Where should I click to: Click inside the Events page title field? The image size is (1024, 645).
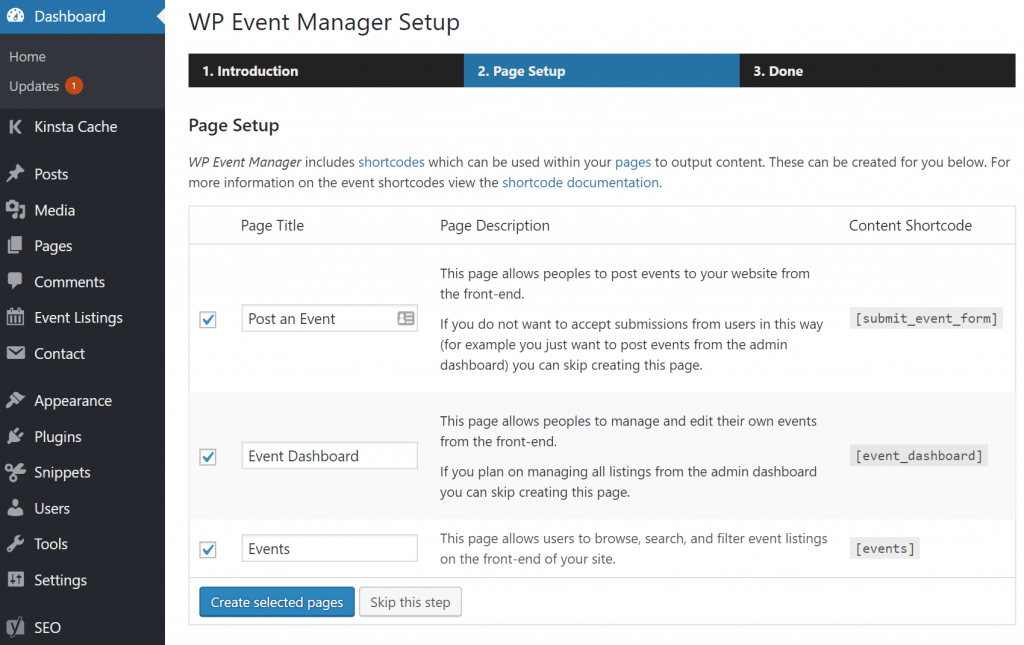[x=329, y=548]
